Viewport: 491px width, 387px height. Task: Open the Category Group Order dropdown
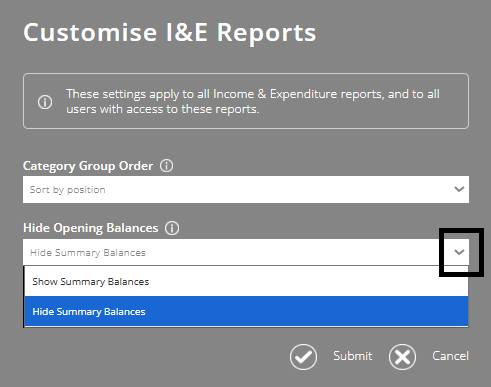pos(246,189)
